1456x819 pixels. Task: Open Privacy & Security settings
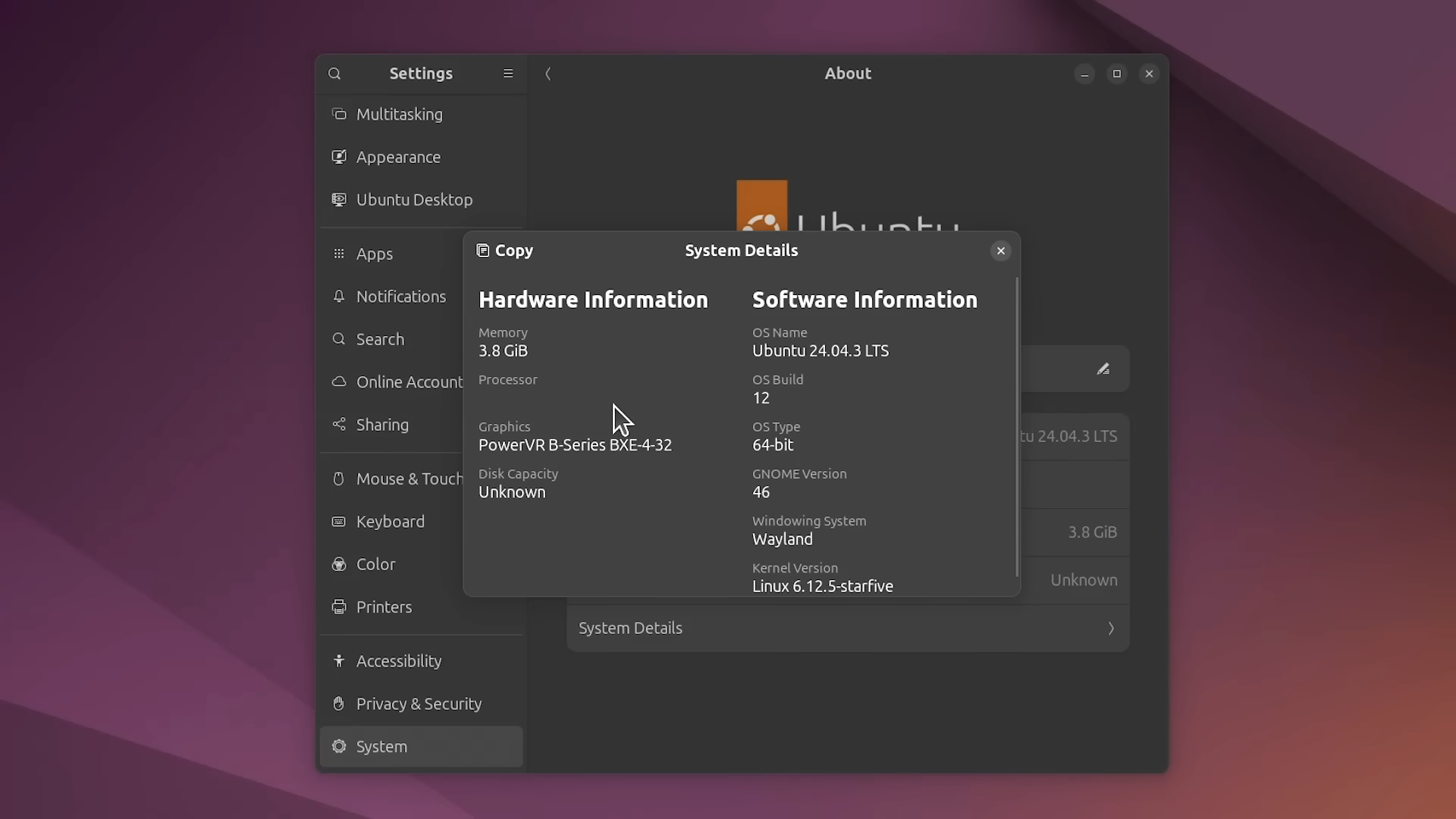pos(419,704)
